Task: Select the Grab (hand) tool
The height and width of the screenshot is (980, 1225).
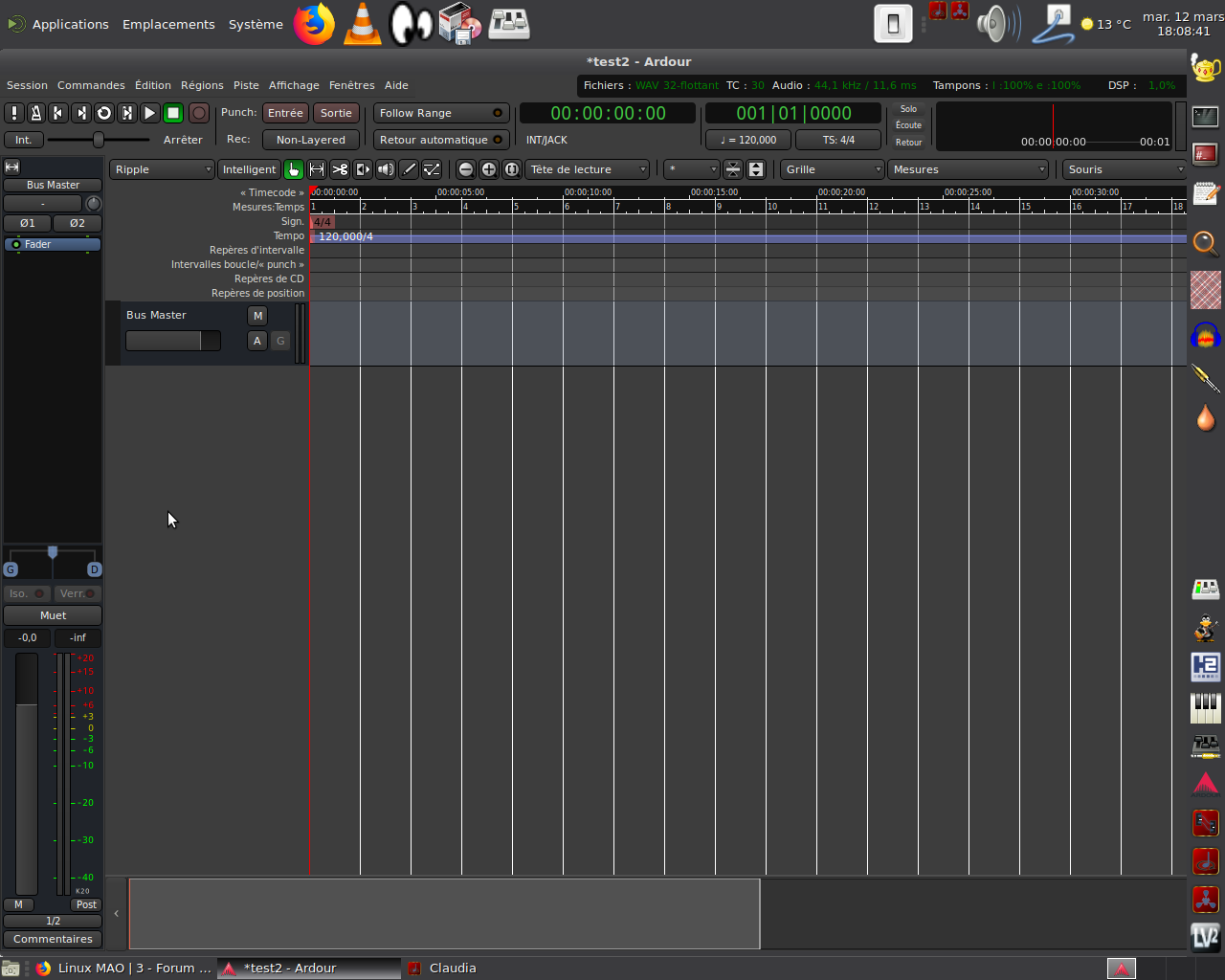Action: pyautogui.click(x=294, y=169)
